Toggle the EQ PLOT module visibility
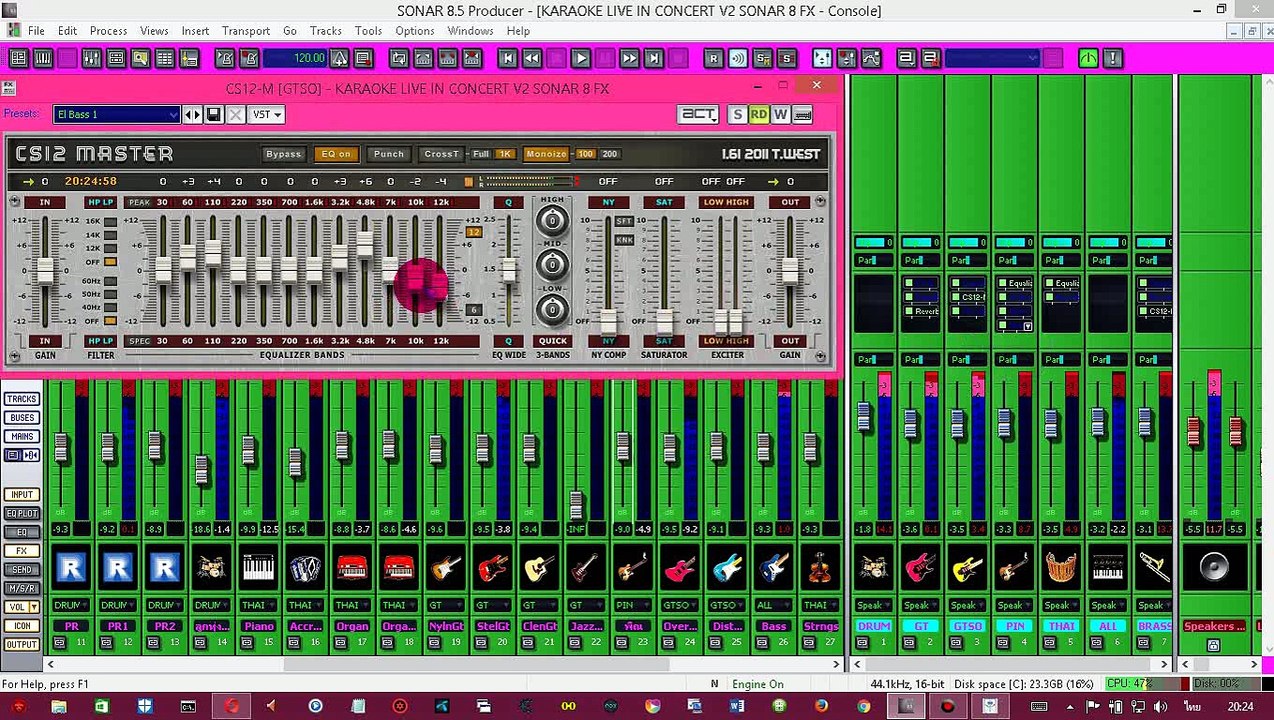This screenshot has width=1274, height=720. 22,513
